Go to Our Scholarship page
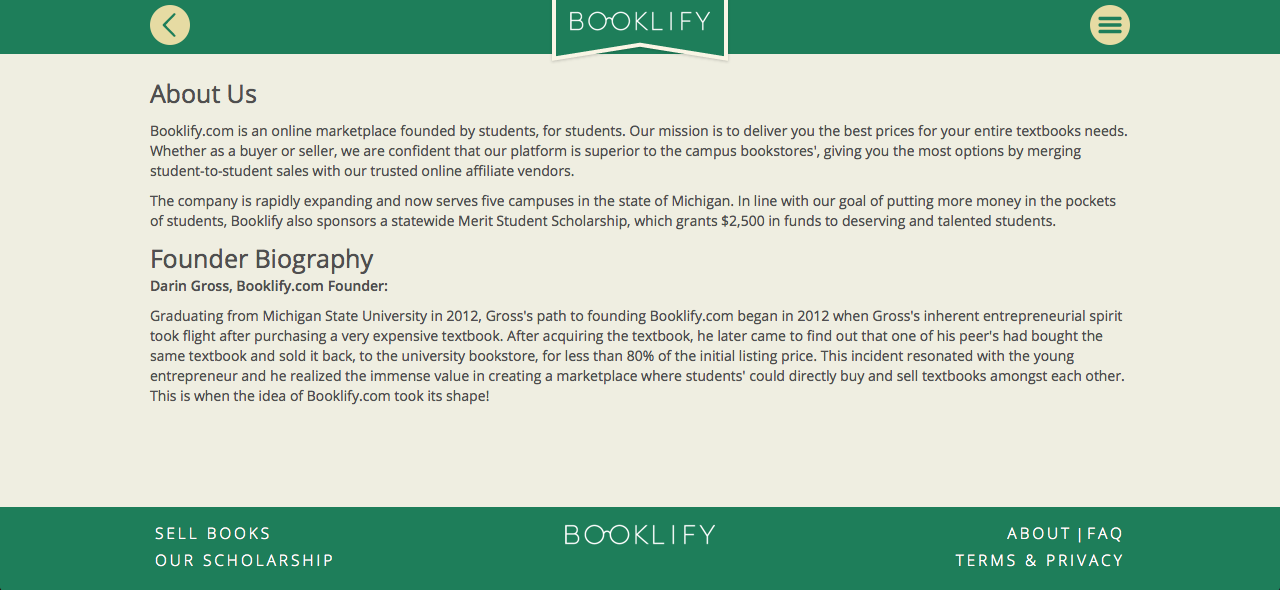The image size is (1280, 590). point(244,561)
